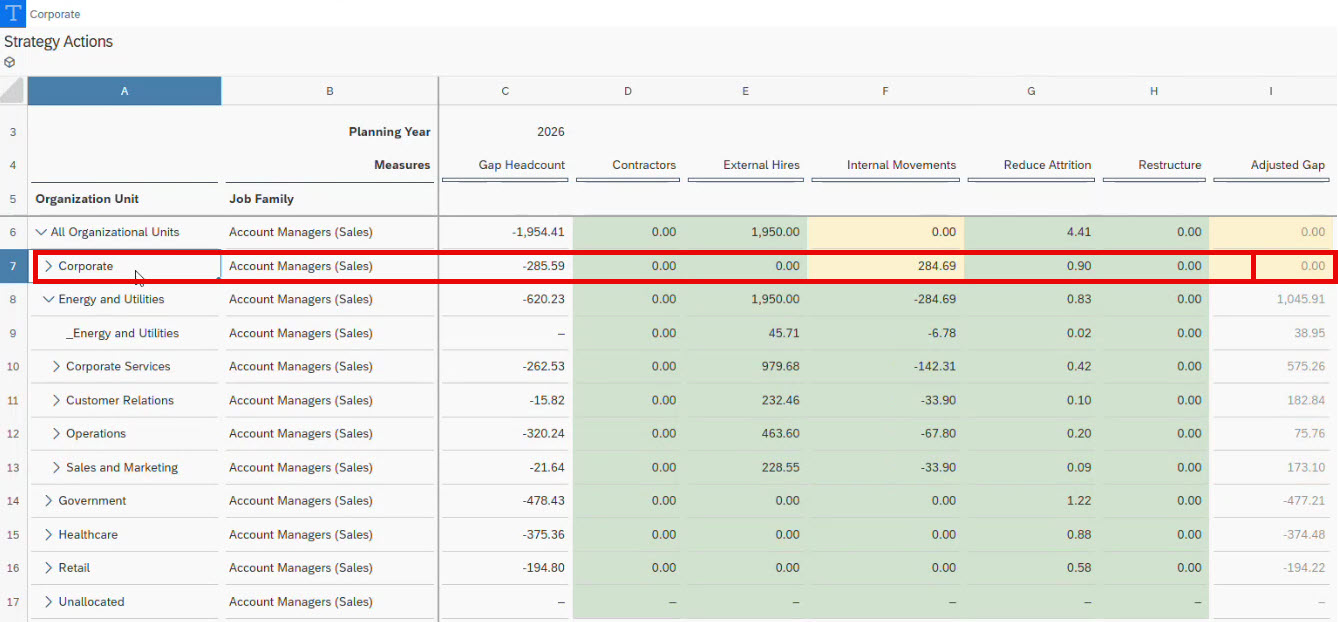Select the _Energy and Utilities leaf item

click(x=122, y=333)
